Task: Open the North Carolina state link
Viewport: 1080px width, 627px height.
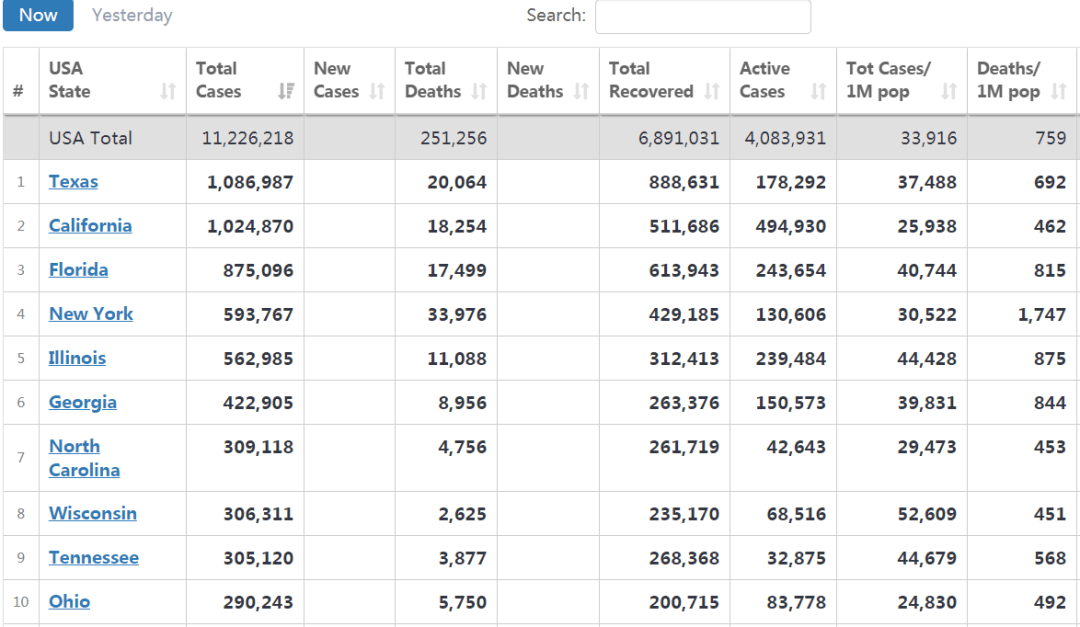Action: (x=84, y=458)
